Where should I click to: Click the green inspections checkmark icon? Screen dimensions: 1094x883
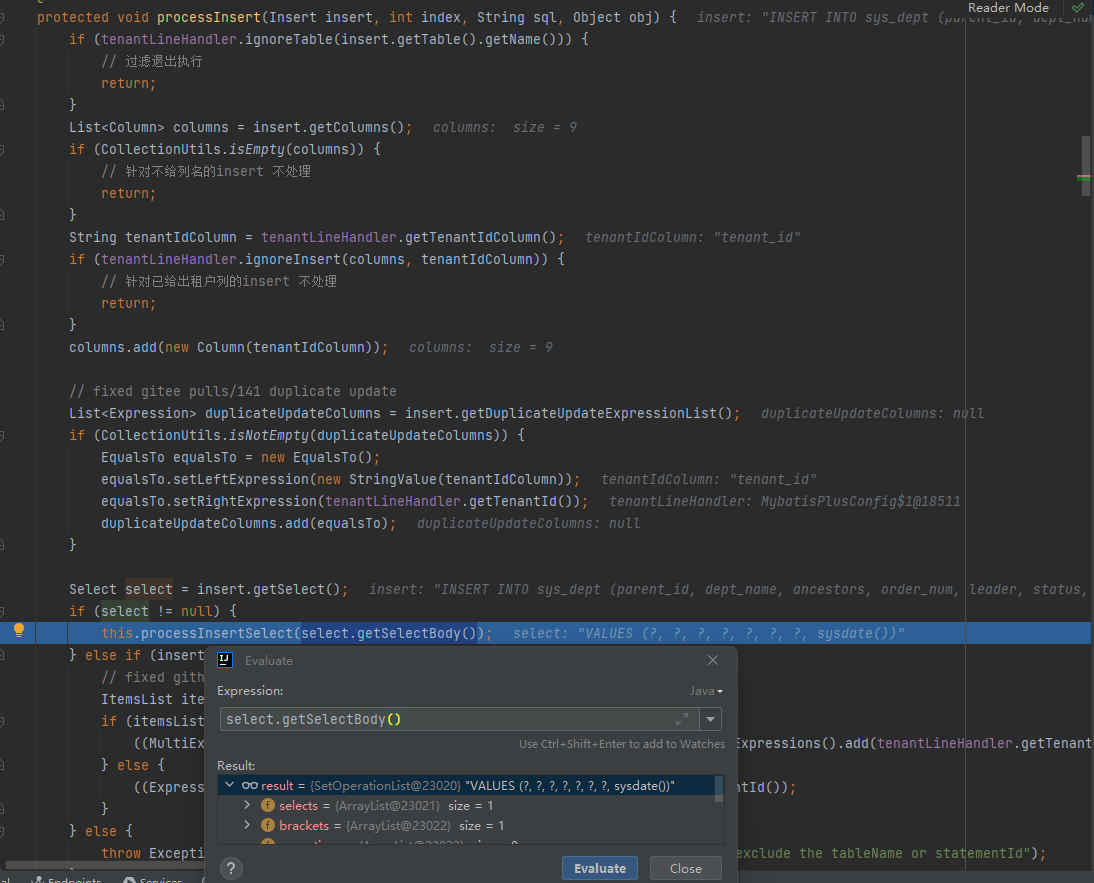[1077, 8]
